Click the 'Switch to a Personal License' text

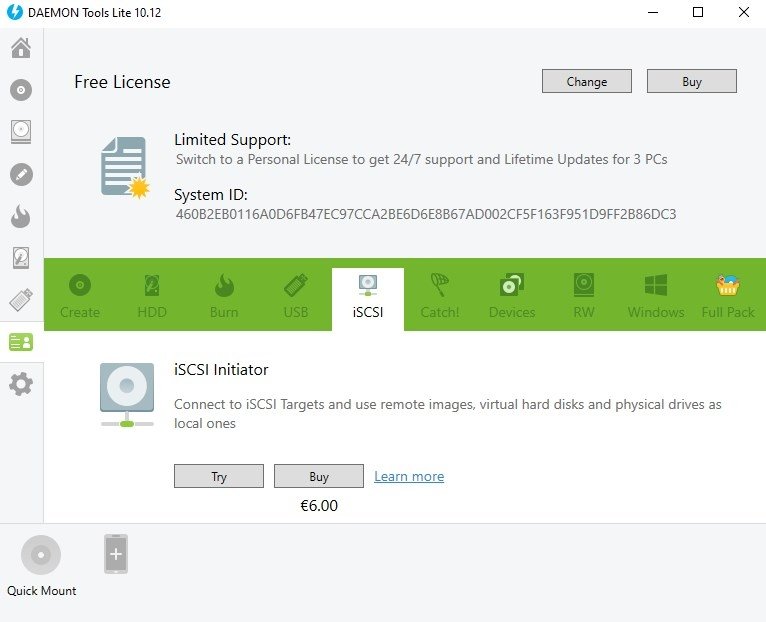click(x=422, y=159)
